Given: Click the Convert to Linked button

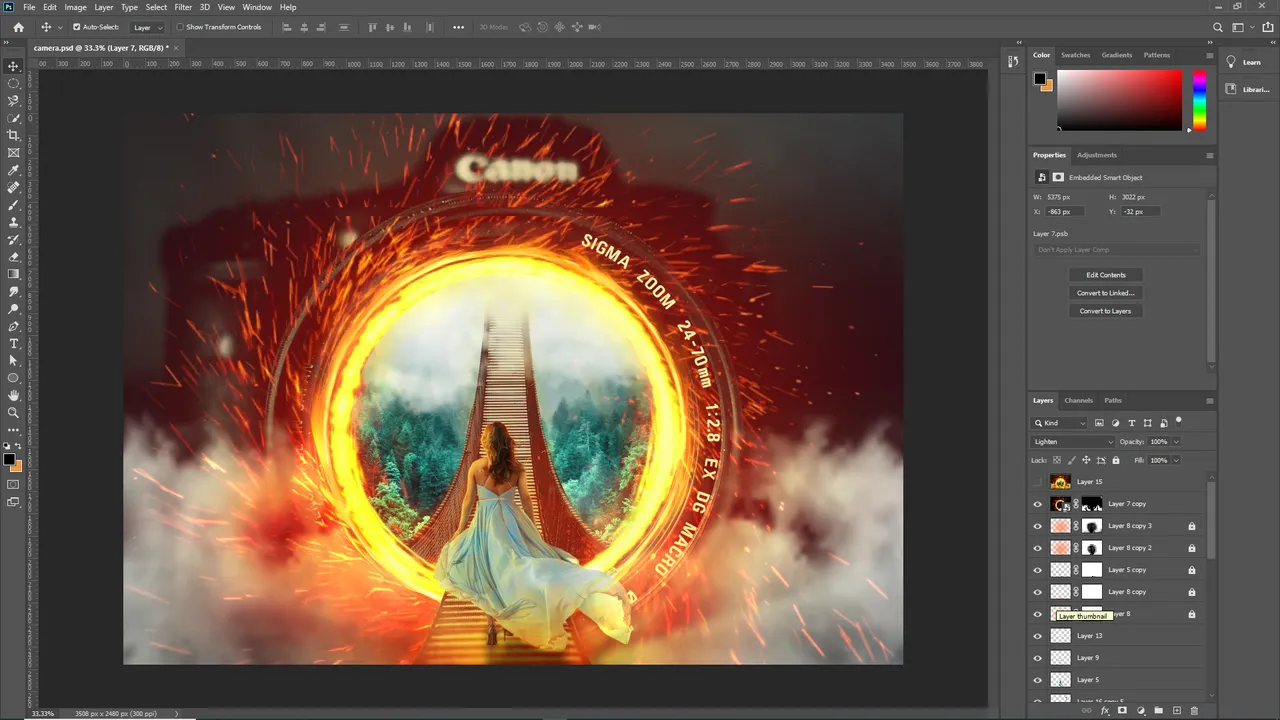Looking at the screenshot, I should [1105, 293].
